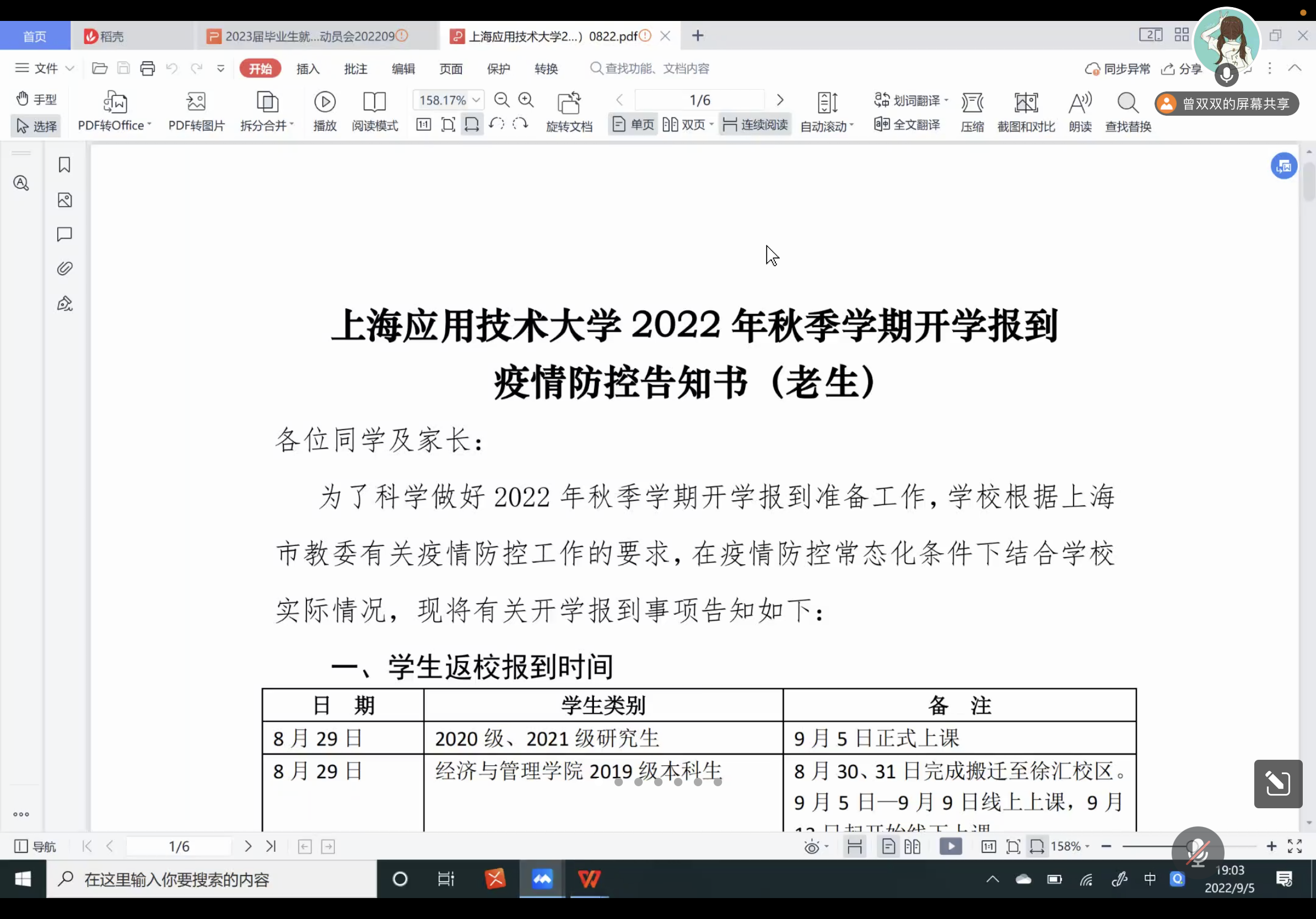
Task: Open the 转换 ribbon tab
Action: pos(546,69)
